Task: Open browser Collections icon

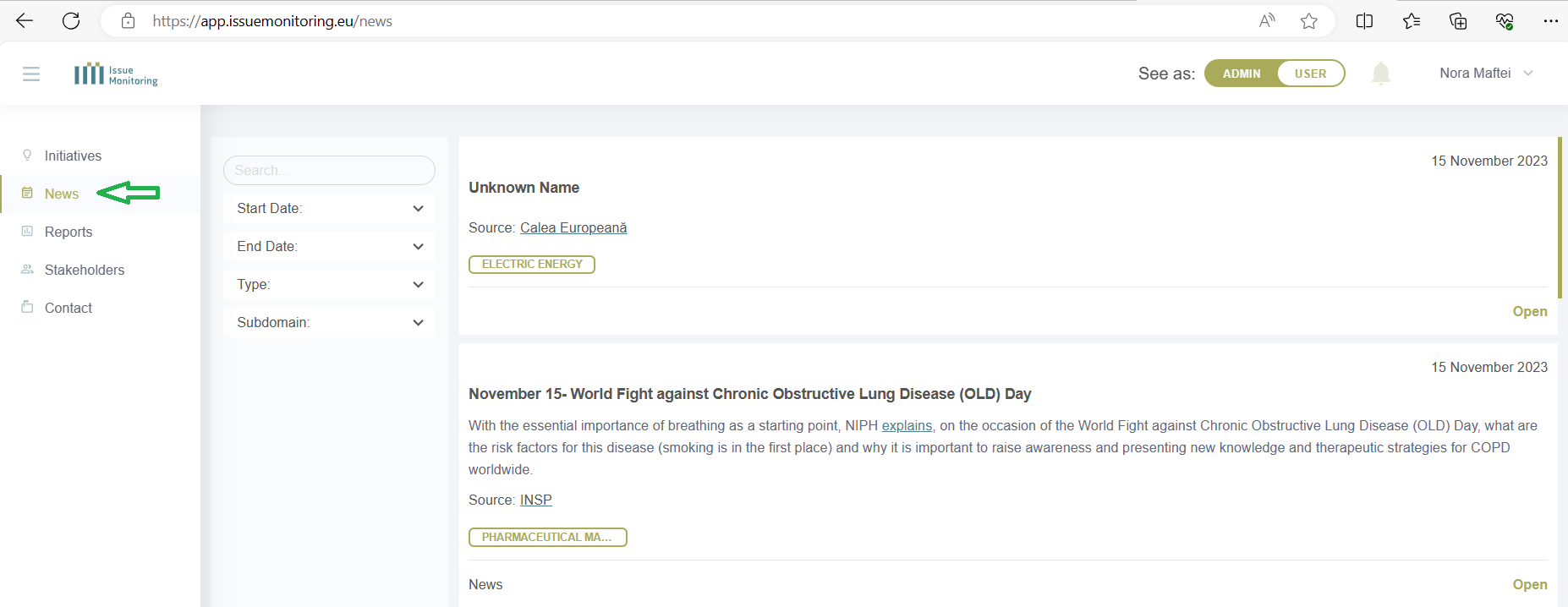Action: 1457,21
